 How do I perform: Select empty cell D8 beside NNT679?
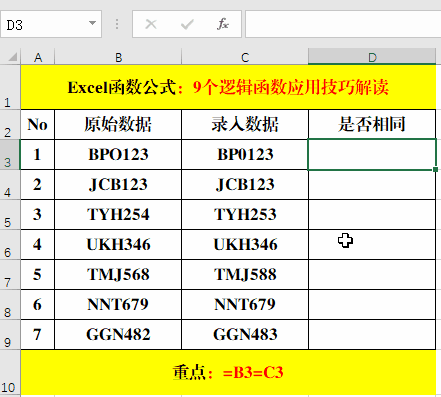click(x=372, y=304)
